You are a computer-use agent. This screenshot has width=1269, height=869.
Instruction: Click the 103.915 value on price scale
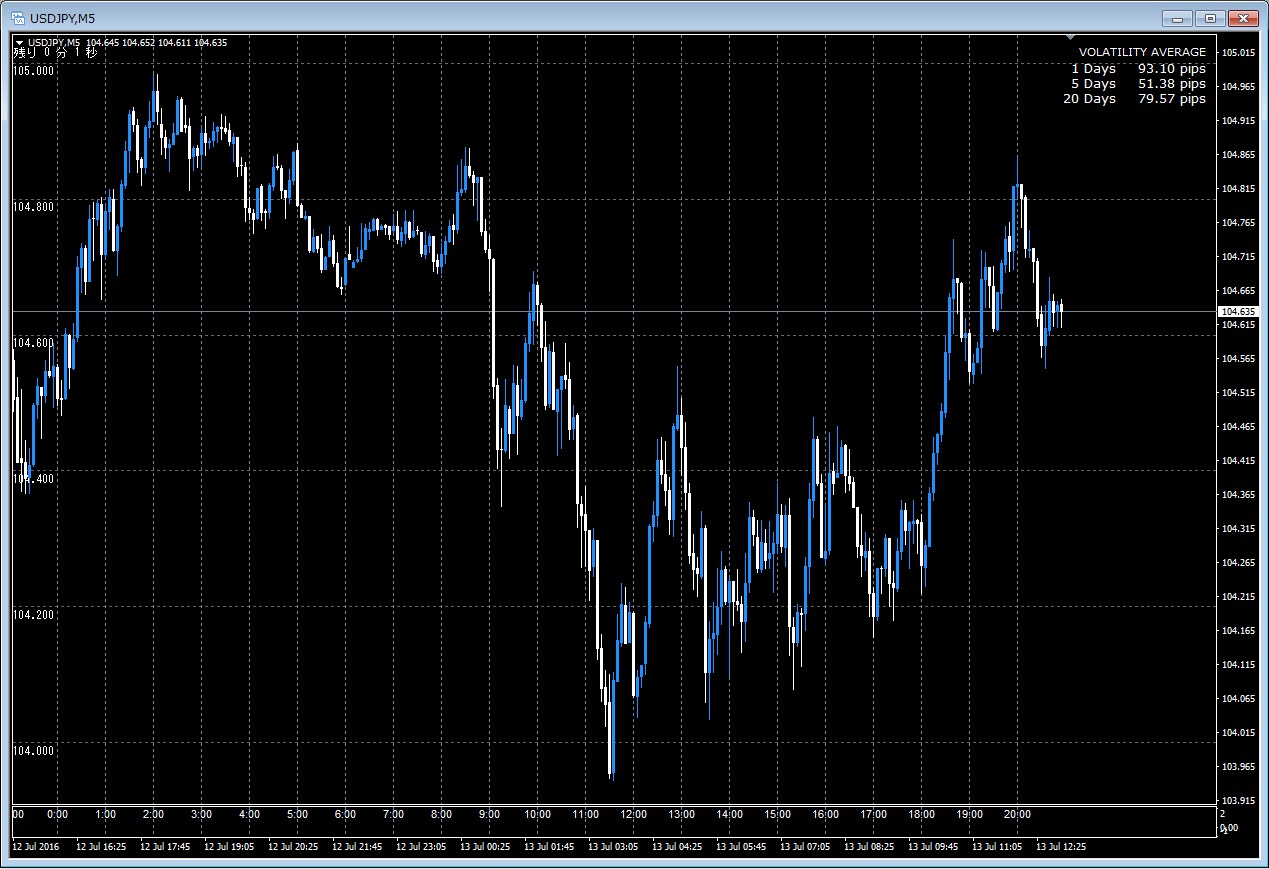(x=1238, y=801)
